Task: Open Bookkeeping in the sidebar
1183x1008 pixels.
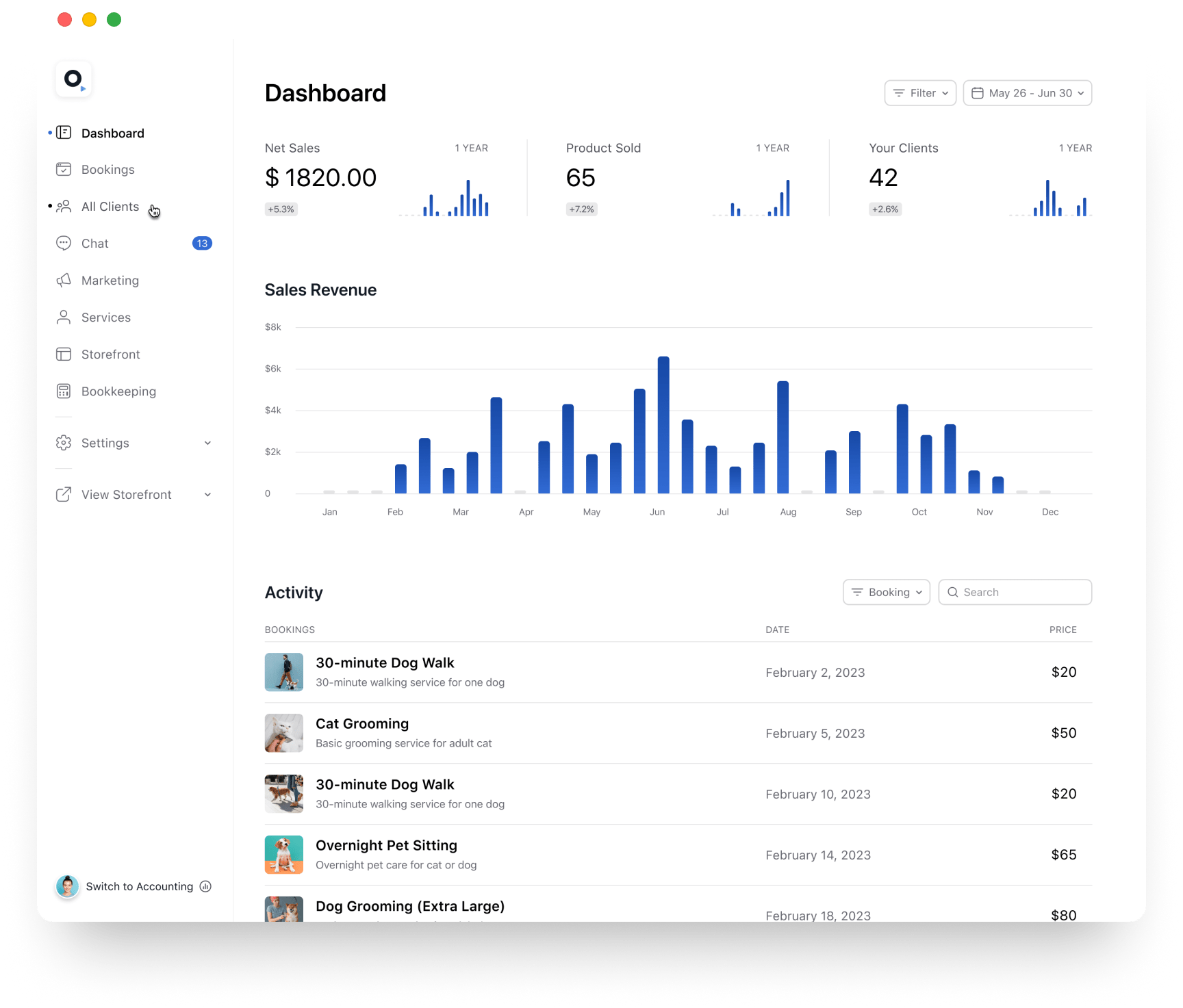Action: tap(118, 391)
